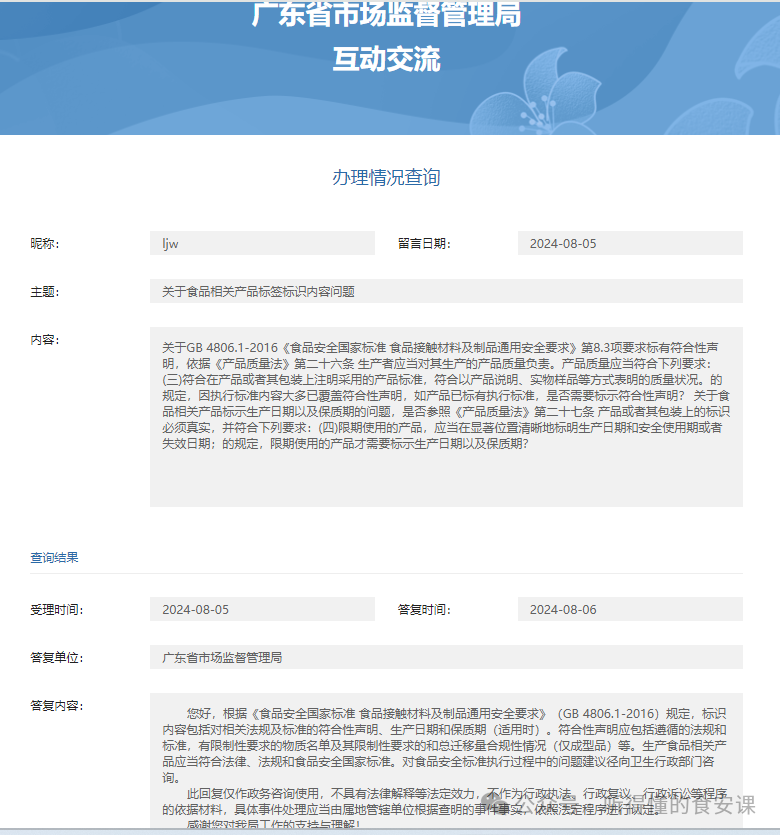Click the 留言日期 field 2024-08-05

point(630,243)
